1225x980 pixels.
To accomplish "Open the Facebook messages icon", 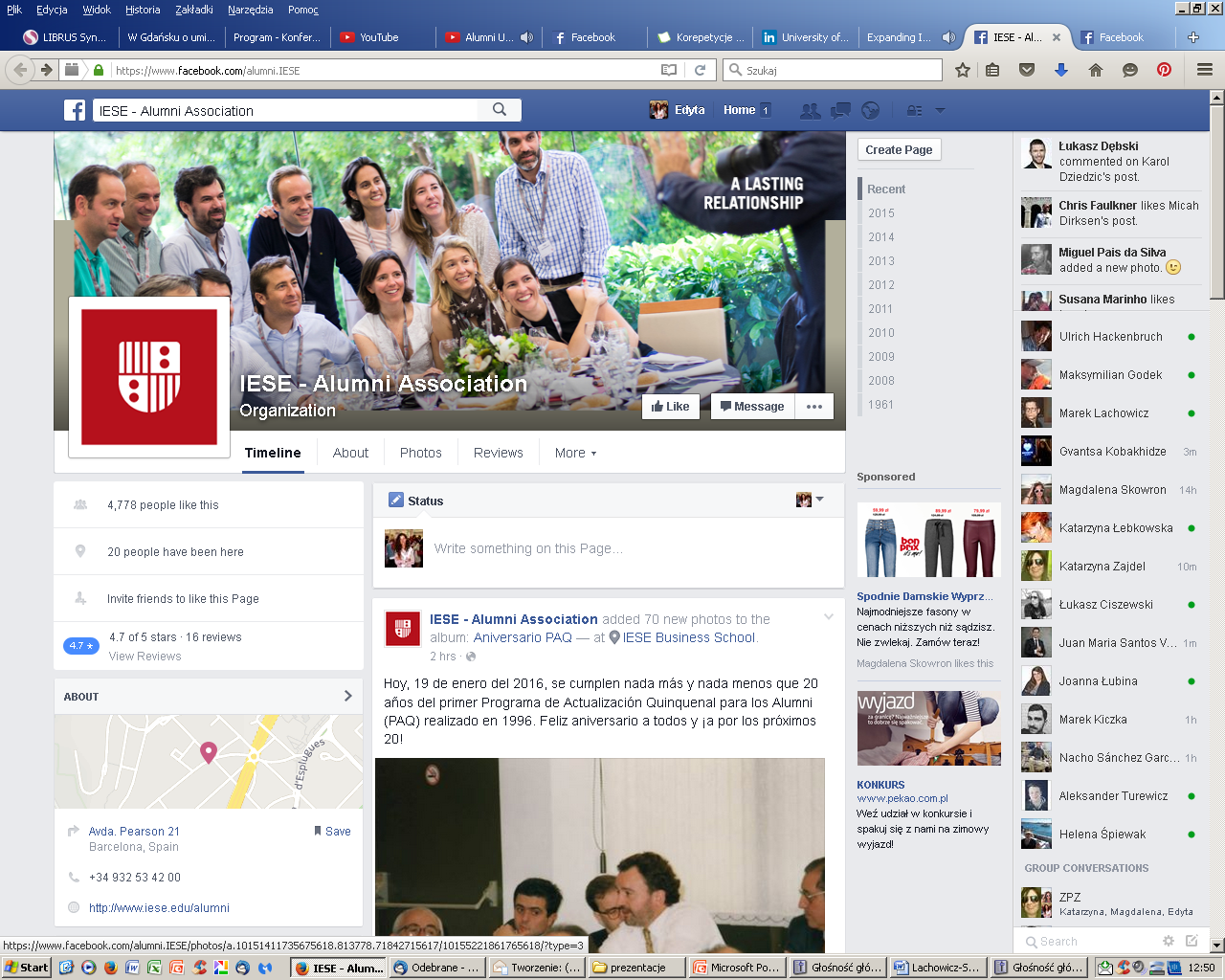I will [840, 110].
